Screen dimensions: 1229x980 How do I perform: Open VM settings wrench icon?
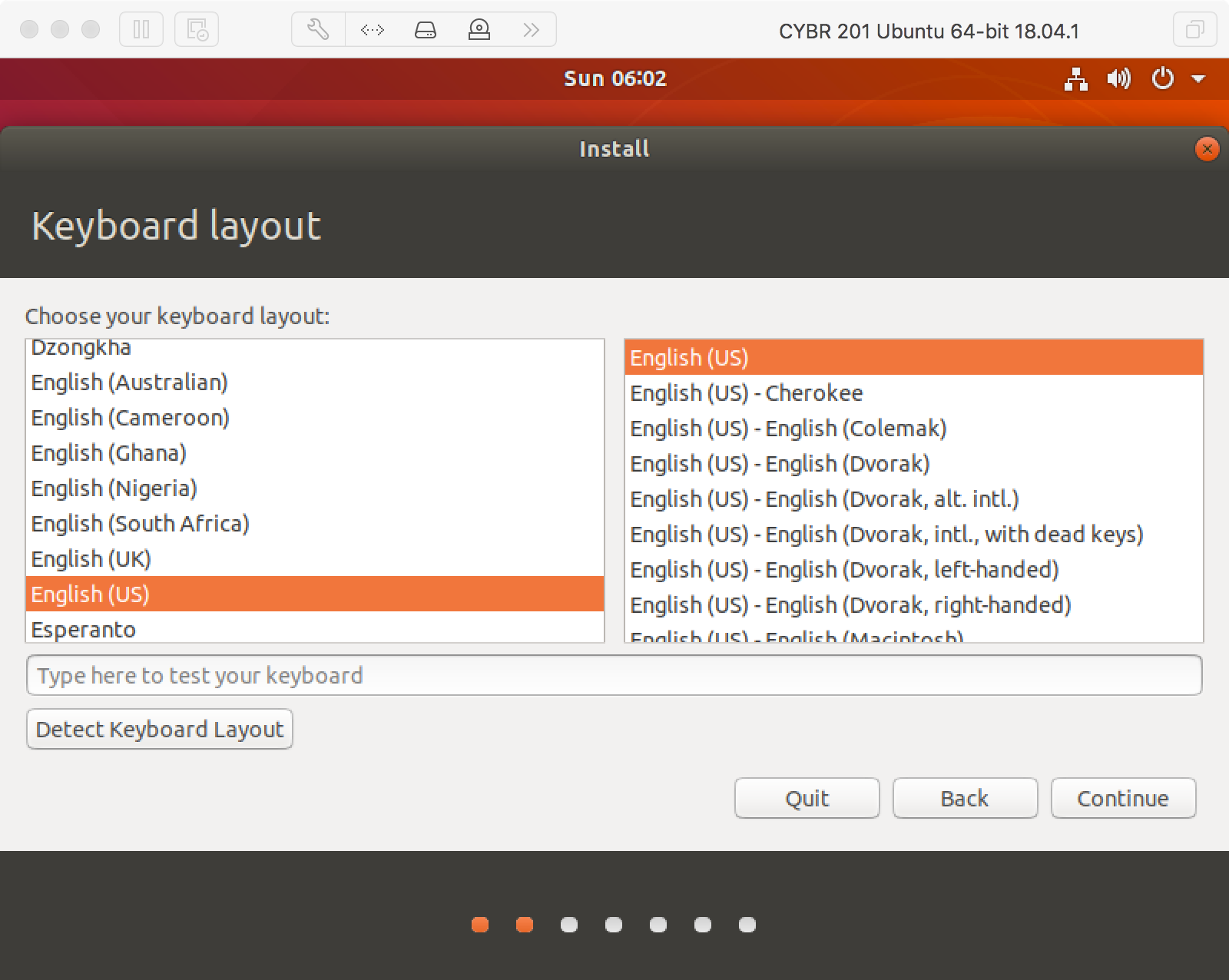tap(318, 30)
